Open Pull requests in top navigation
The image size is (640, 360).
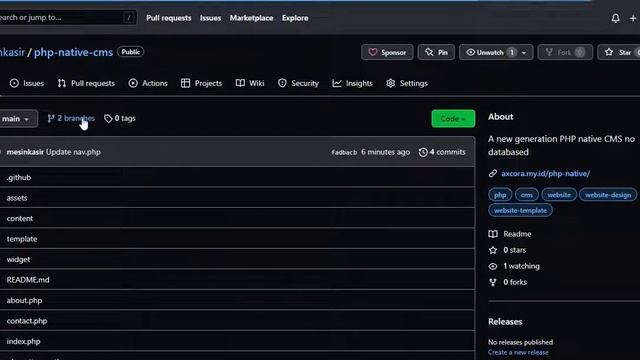[x=169, y=18]
